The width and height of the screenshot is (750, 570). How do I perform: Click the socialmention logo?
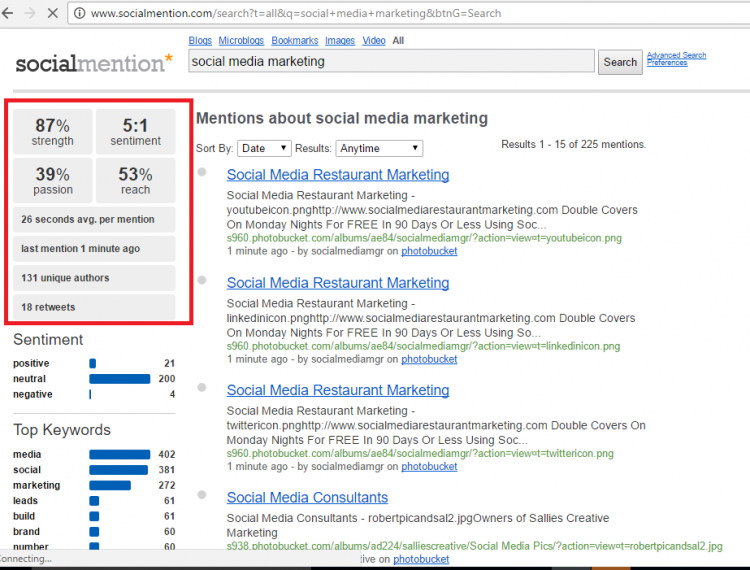click(x=94, y=63)
